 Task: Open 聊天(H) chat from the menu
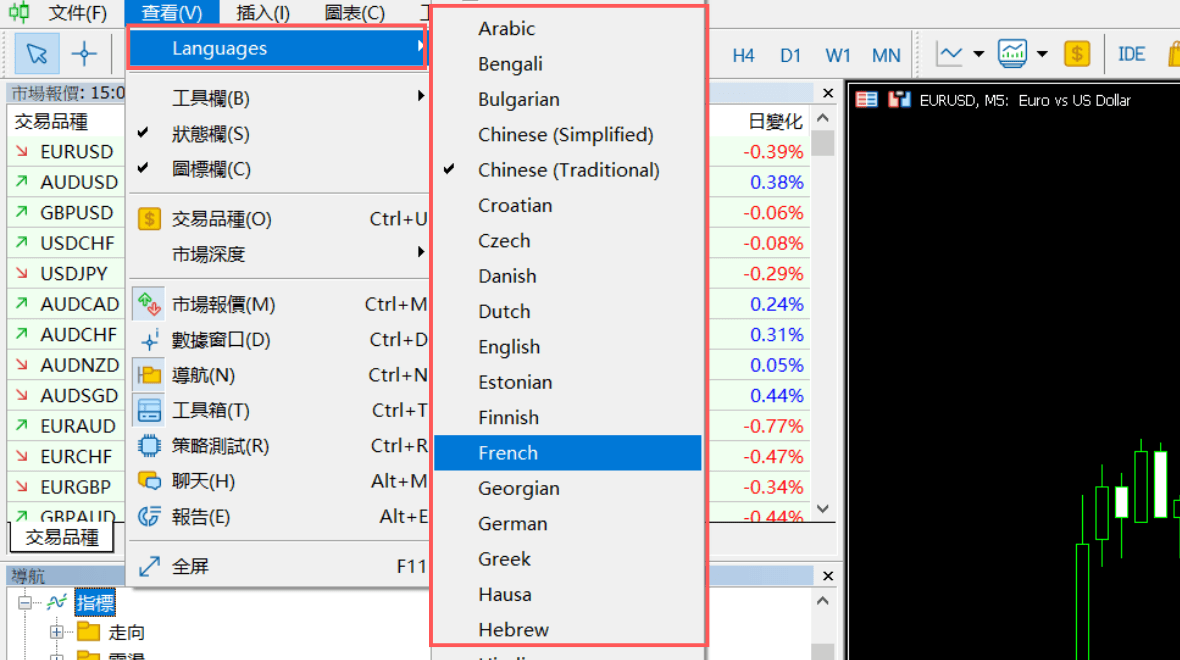(x=203, y=481)
